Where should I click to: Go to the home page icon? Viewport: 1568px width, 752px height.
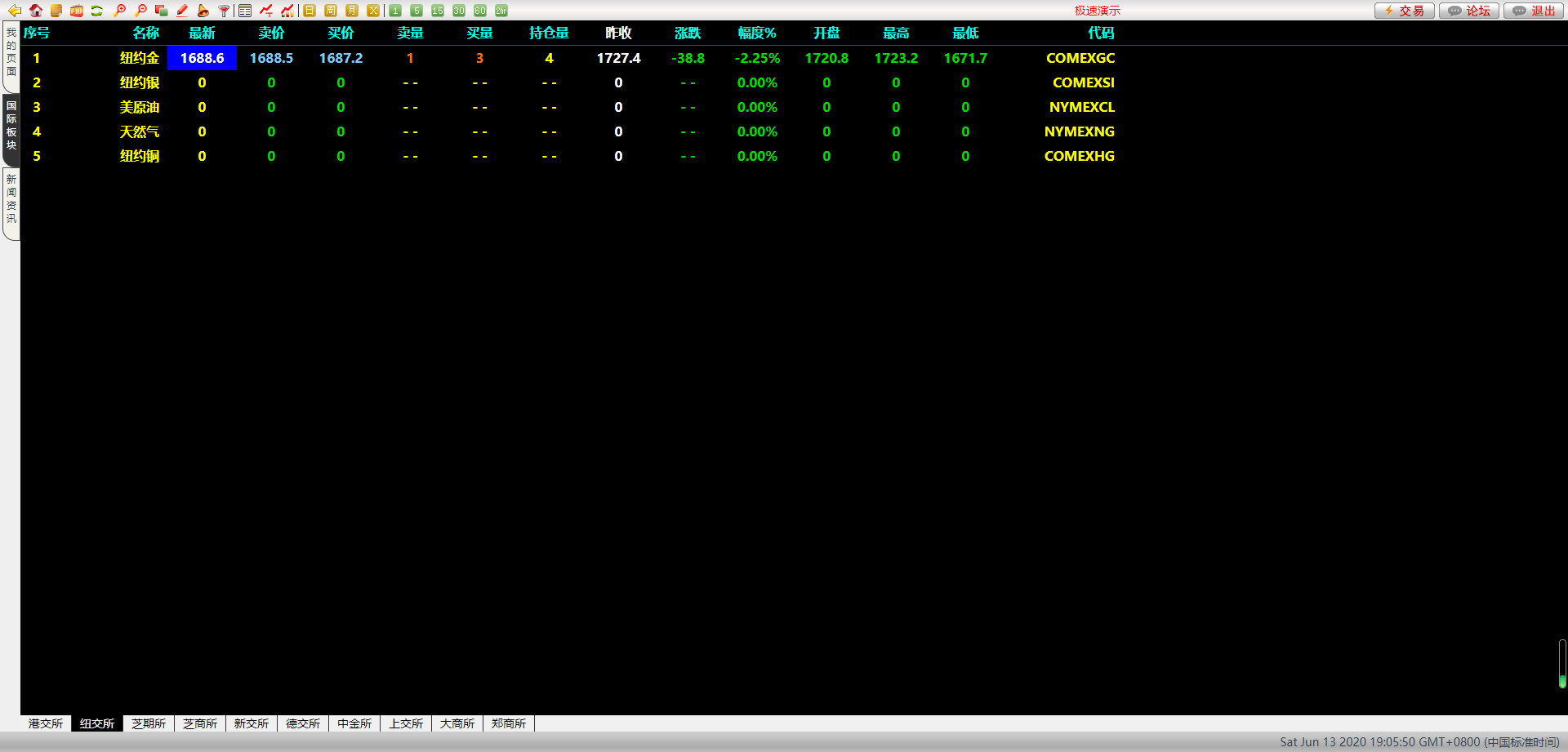pyautogui.click(x=36, y=11)
